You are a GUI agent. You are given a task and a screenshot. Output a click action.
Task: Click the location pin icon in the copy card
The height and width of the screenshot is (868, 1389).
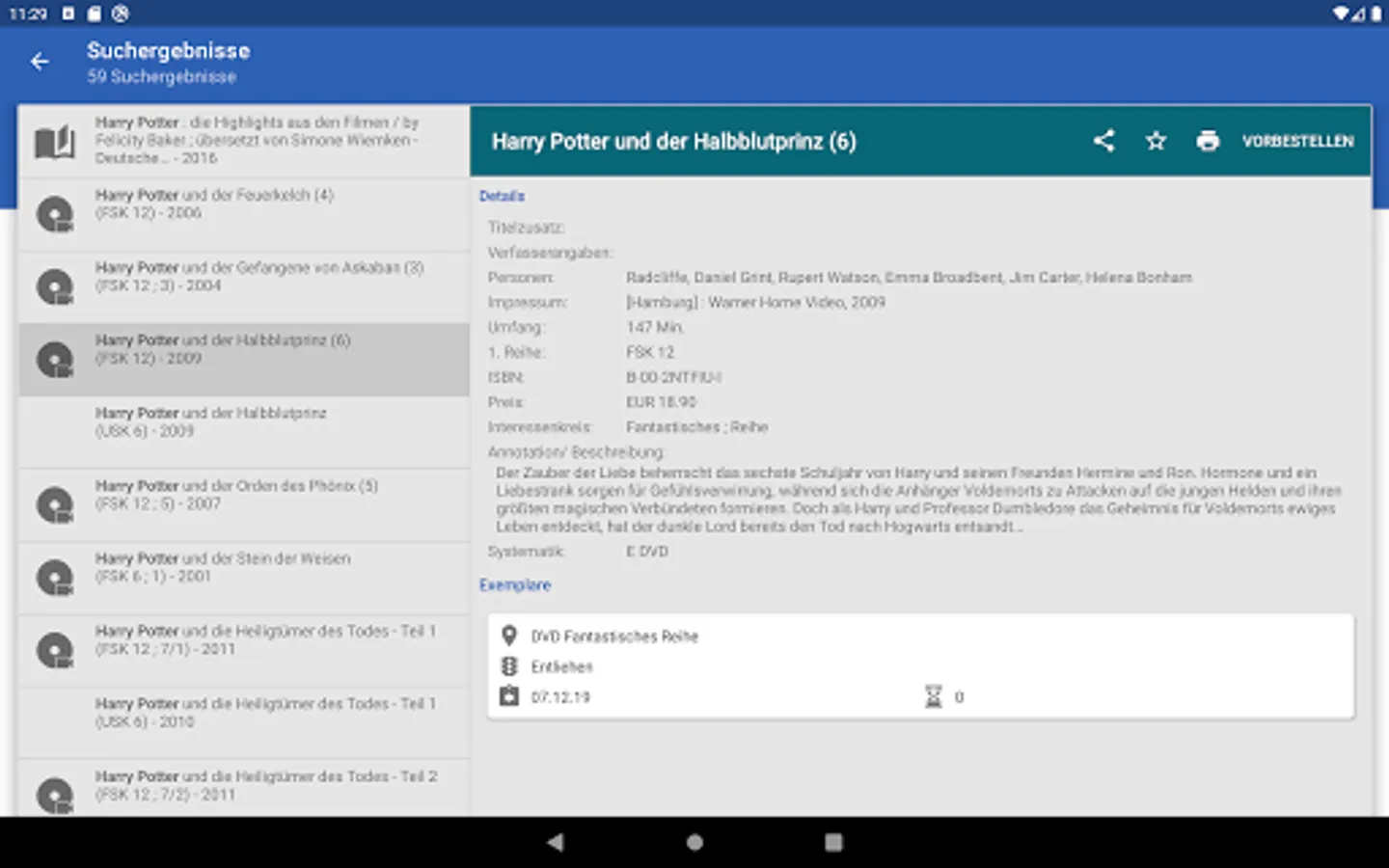click(x=509, y=636)
